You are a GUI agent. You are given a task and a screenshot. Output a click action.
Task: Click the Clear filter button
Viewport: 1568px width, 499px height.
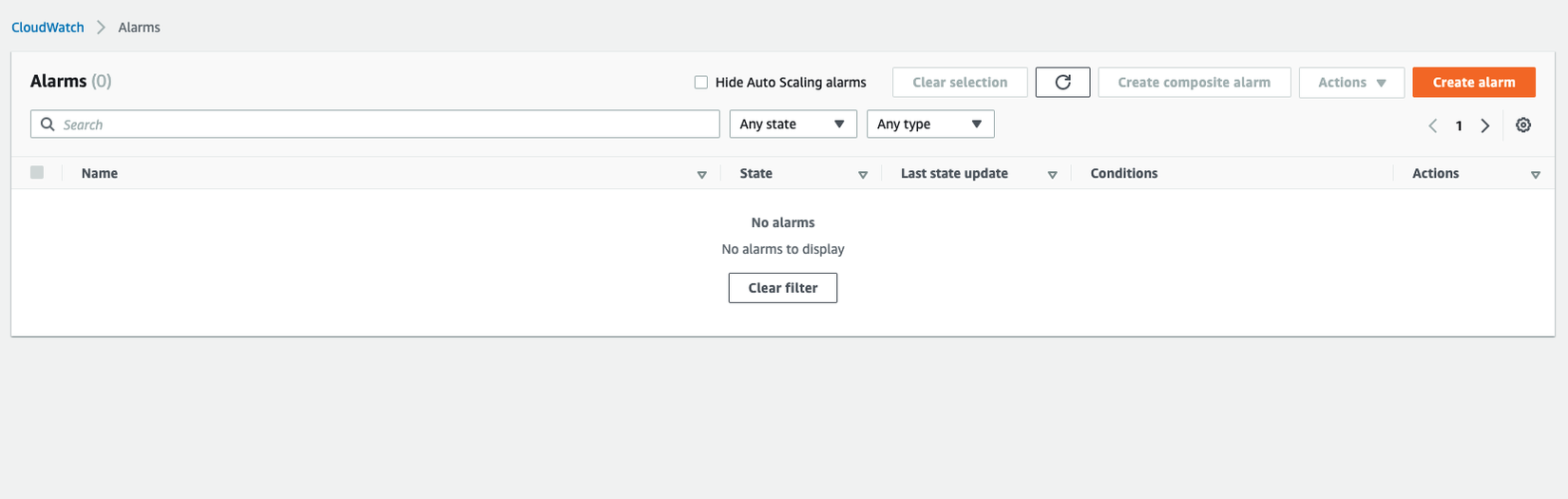783,288
